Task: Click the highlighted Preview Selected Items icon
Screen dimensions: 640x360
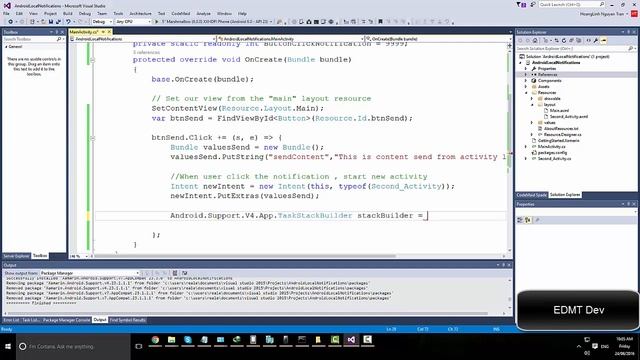Action: click(x=604, y=41)
